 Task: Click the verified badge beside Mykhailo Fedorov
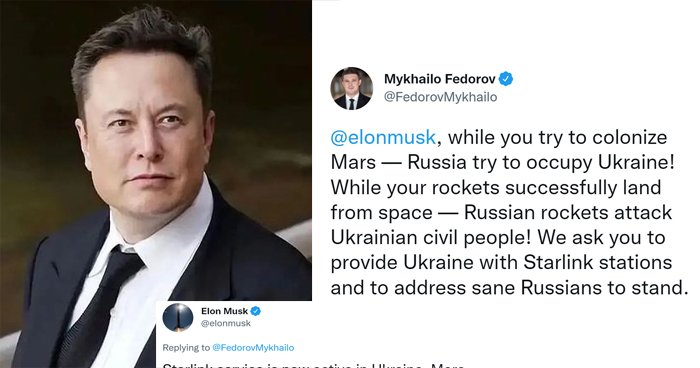coord(505,79)
